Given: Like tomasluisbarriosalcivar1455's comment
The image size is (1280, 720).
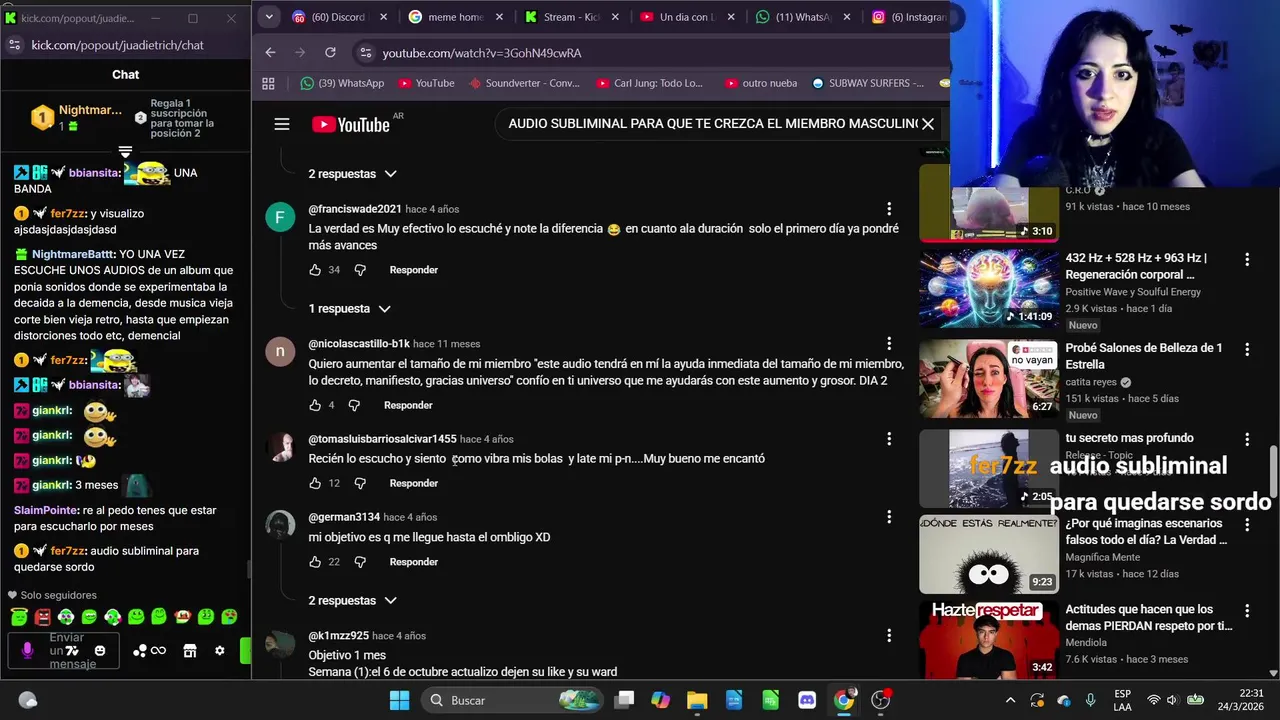Looking at the screenshot, I should tap(315, 483).
